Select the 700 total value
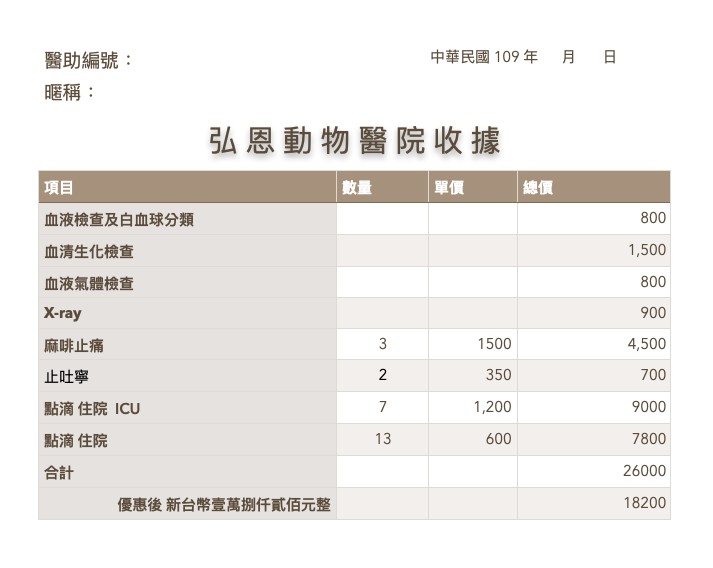713x568 pixels. pyautogui.click(x=653, y=375)
